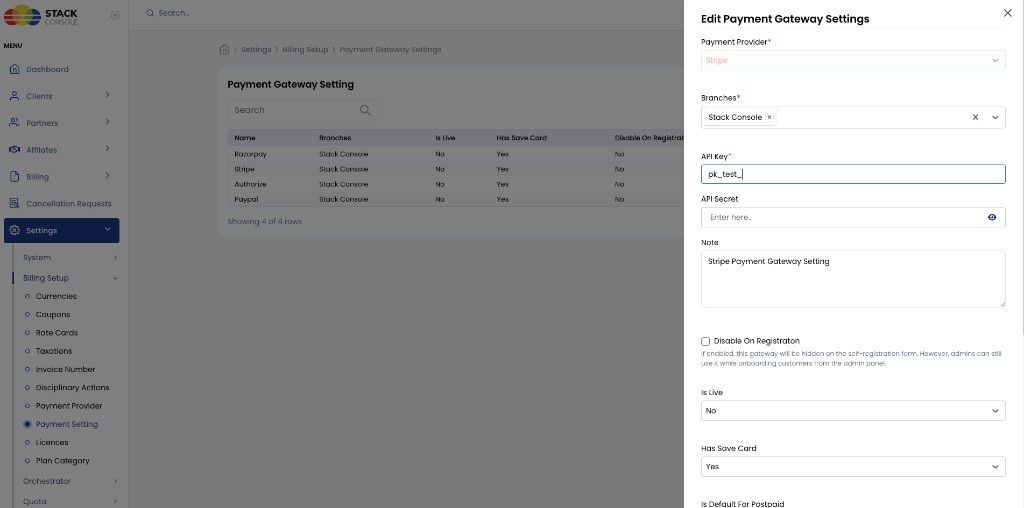Click the Dashboard home icon in sidebar
Image resolution: width=1024 pixels, height=508 pixels.
point(14,69)
